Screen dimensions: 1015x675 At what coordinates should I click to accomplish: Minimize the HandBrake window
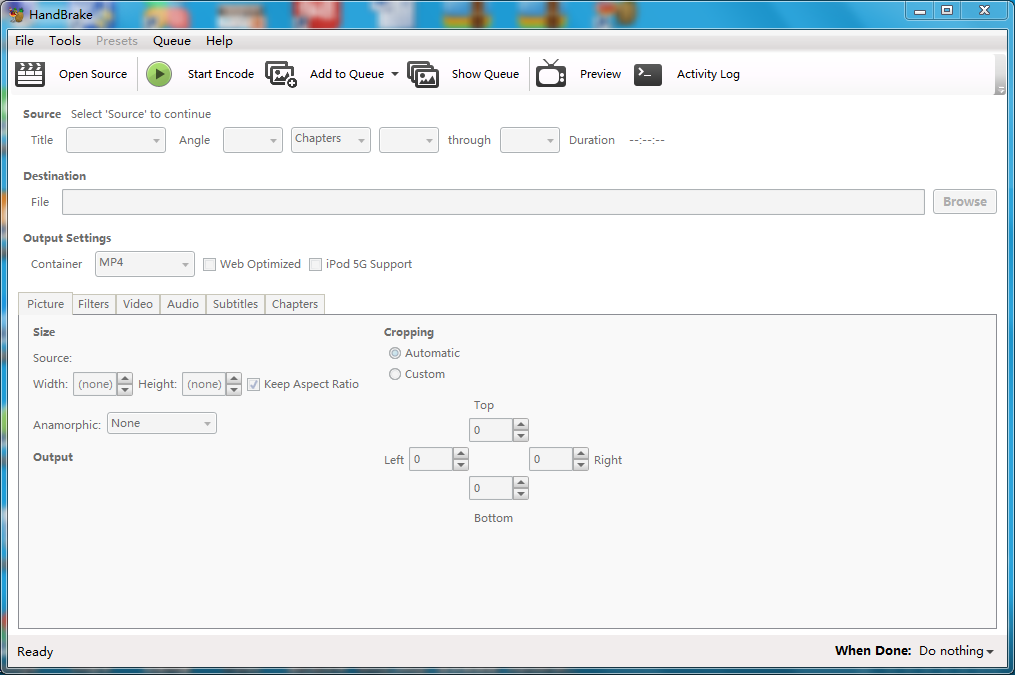coord(919,10)
